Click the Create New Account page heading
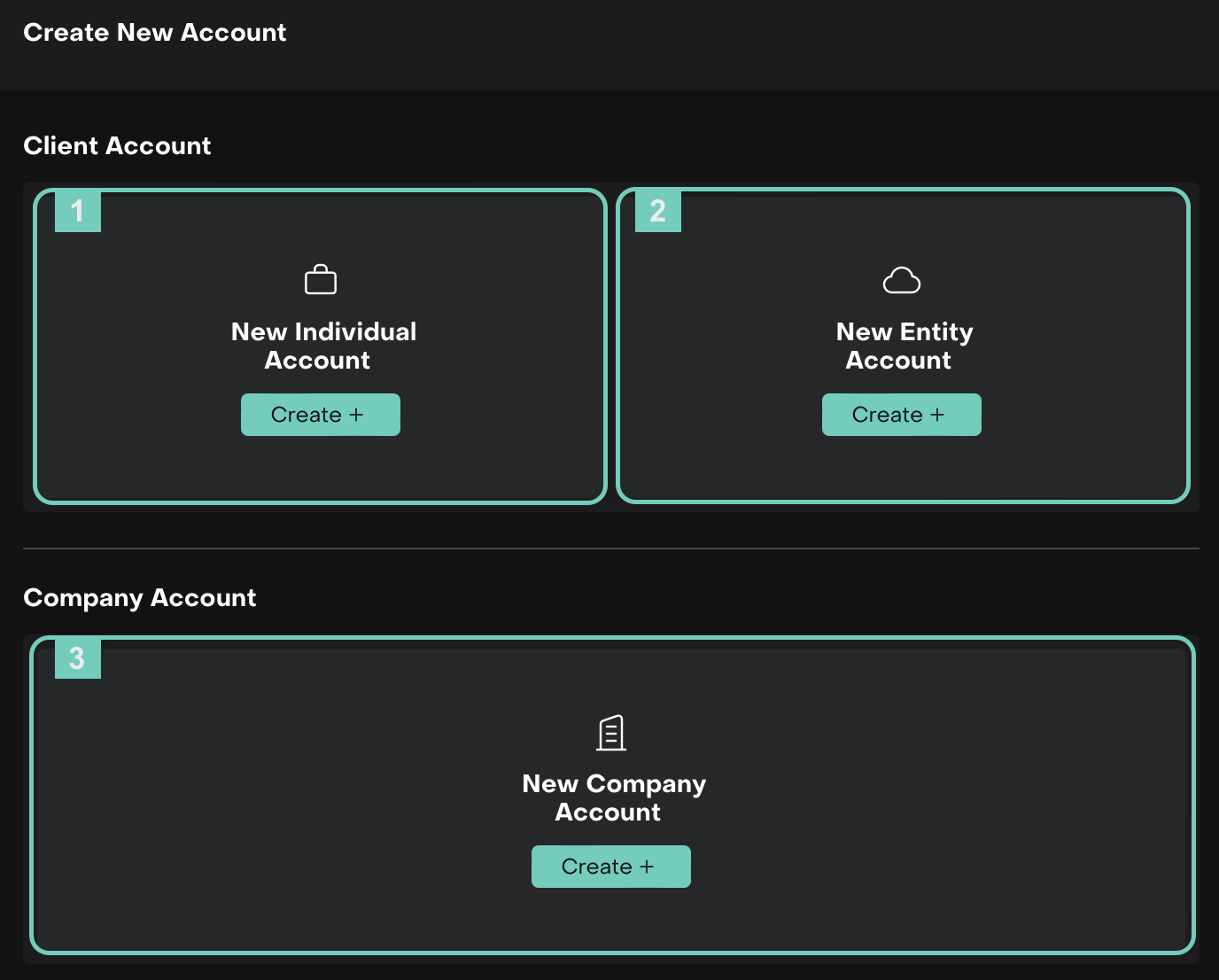Viewport: 1219px width, 980px height. click(154, 33)
